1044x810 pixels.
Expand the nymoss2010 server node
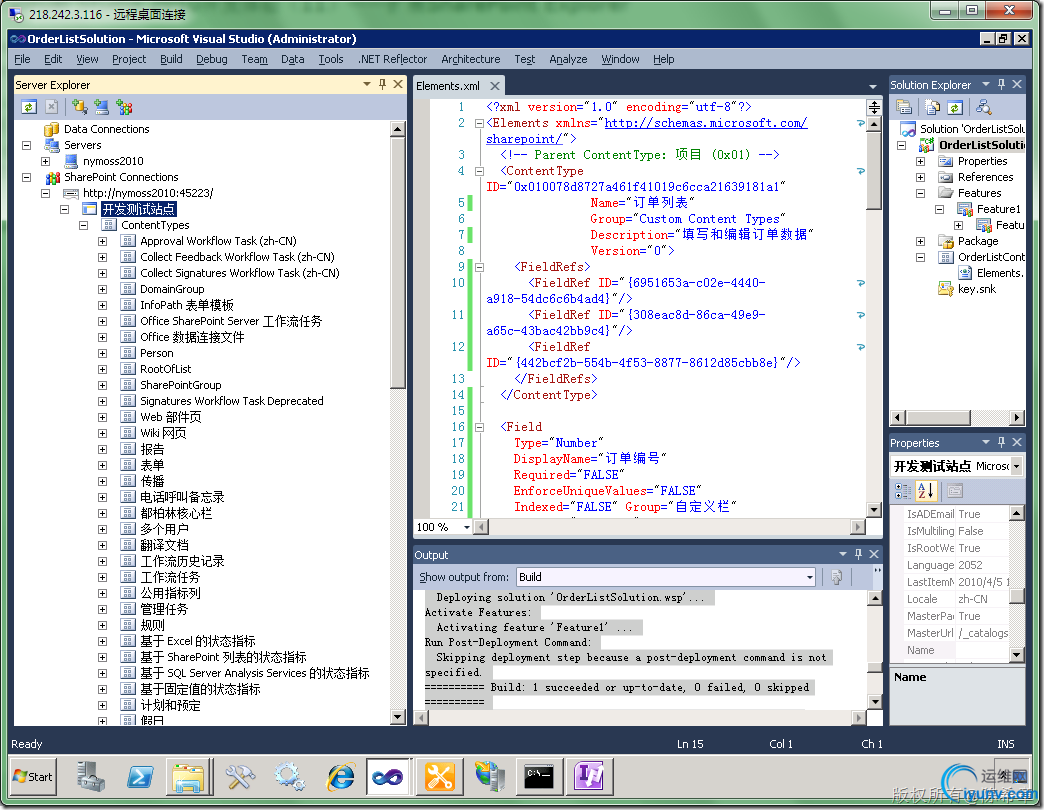pos(45,161)
